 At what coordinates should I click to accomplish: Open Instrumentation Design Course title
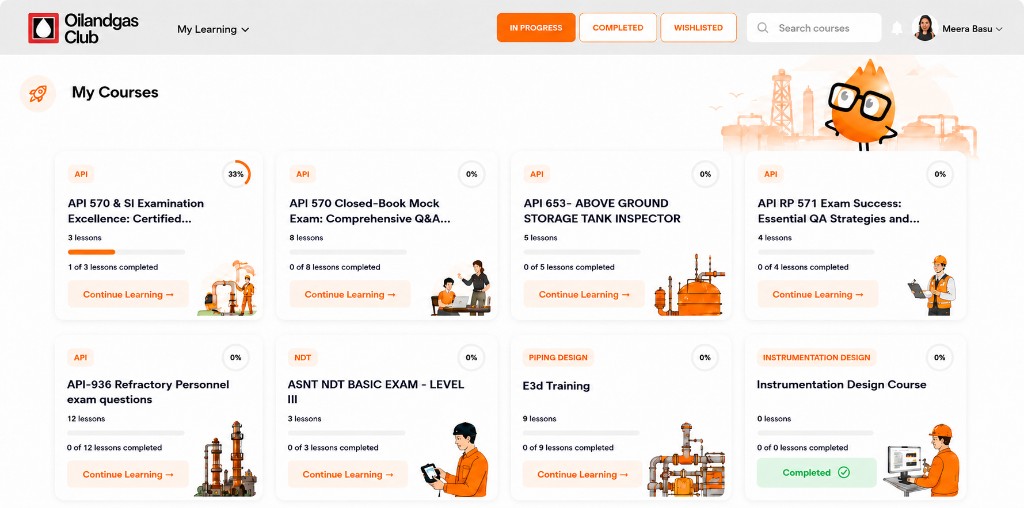click(841, 385)
